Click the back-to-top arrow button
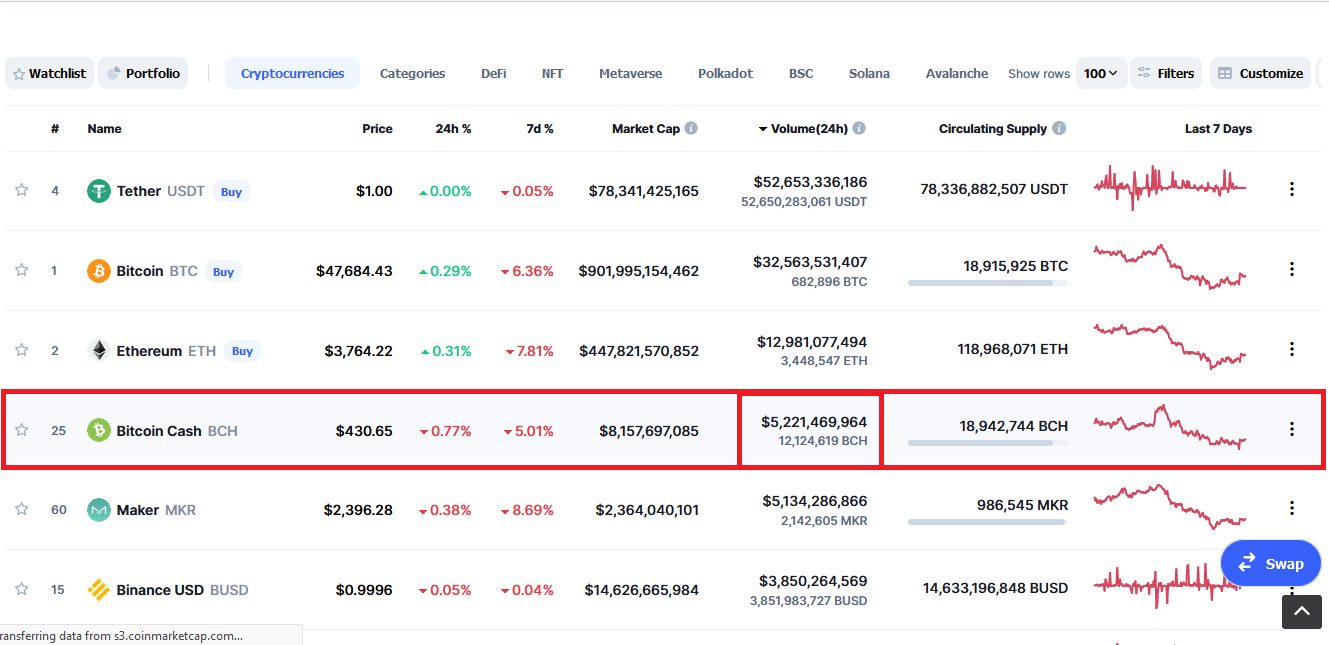 1301,611
